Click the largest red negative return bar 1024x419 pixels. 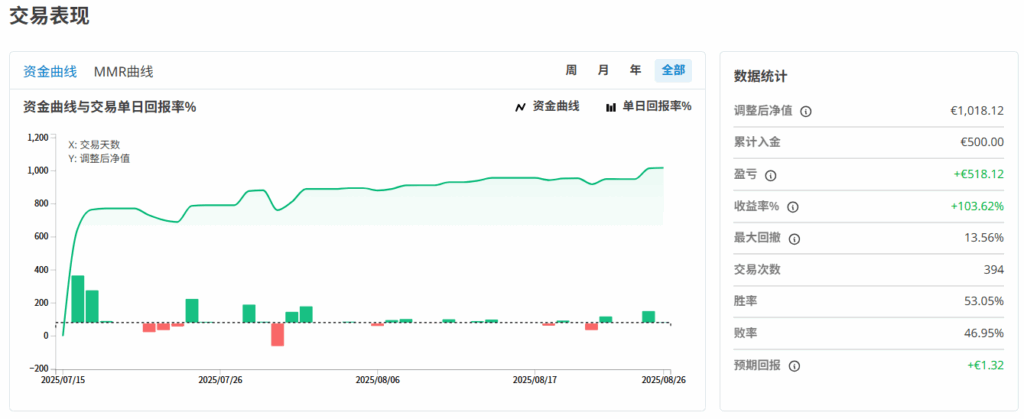coord(277,334)
